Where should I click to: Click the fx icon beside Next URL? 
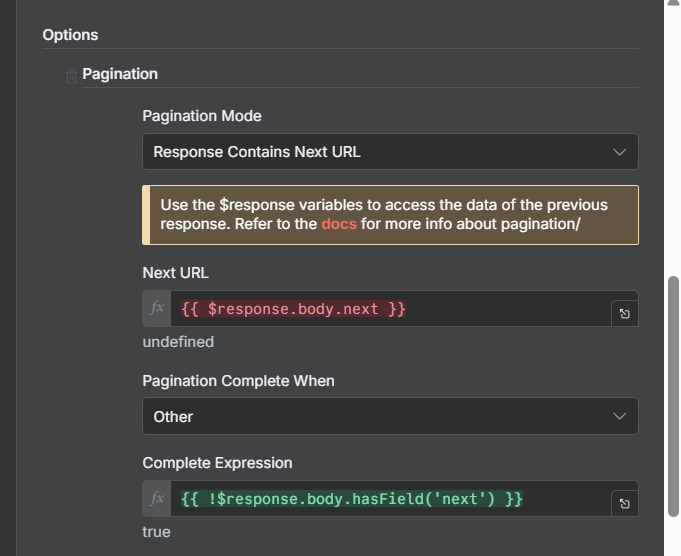157,309
